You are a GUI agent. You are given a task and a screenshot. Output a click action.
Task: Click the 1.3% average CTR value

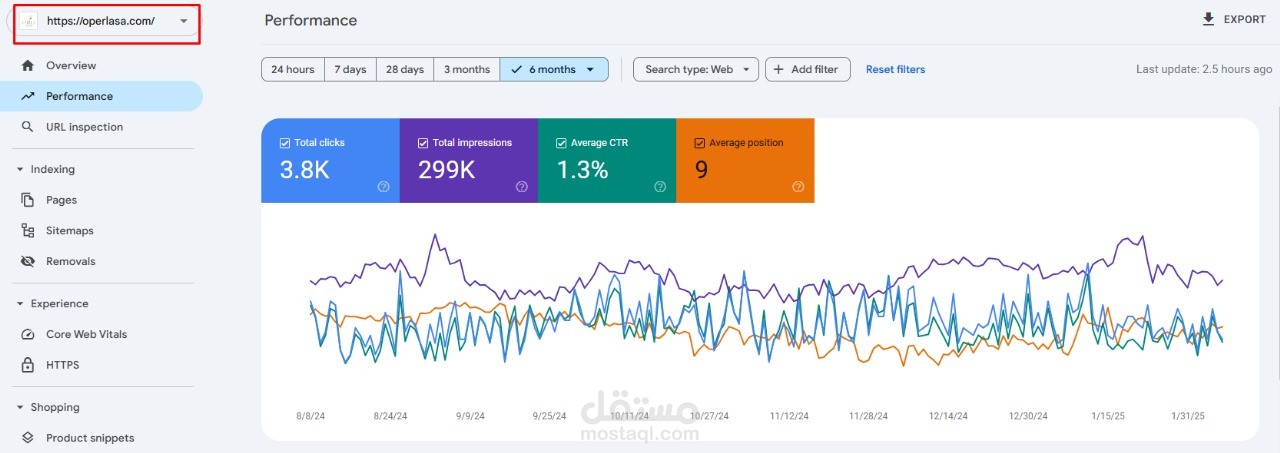point(582,170)
